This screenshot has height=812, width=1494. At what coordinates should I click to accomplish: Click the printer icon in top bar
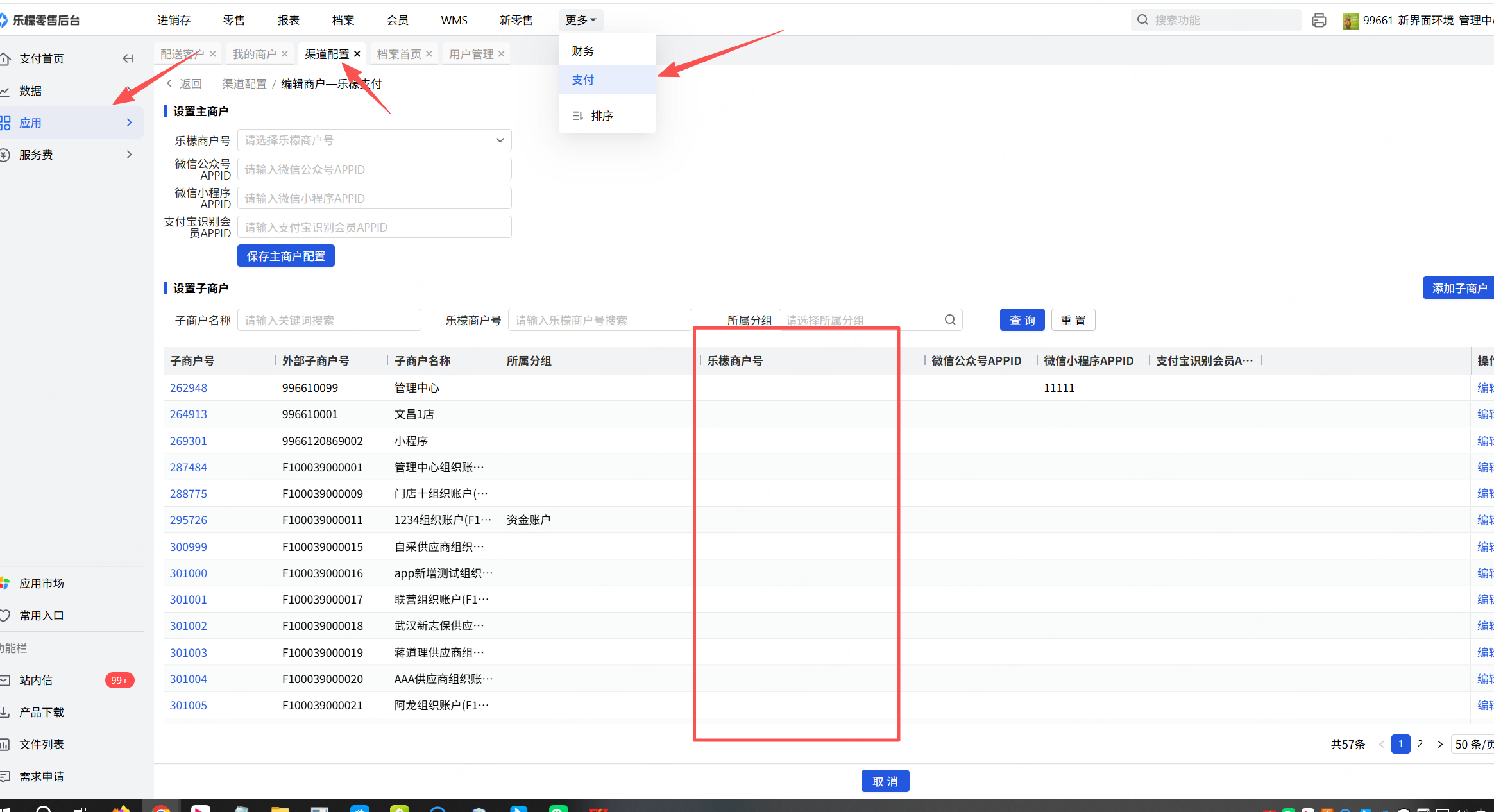[1319, 21]
